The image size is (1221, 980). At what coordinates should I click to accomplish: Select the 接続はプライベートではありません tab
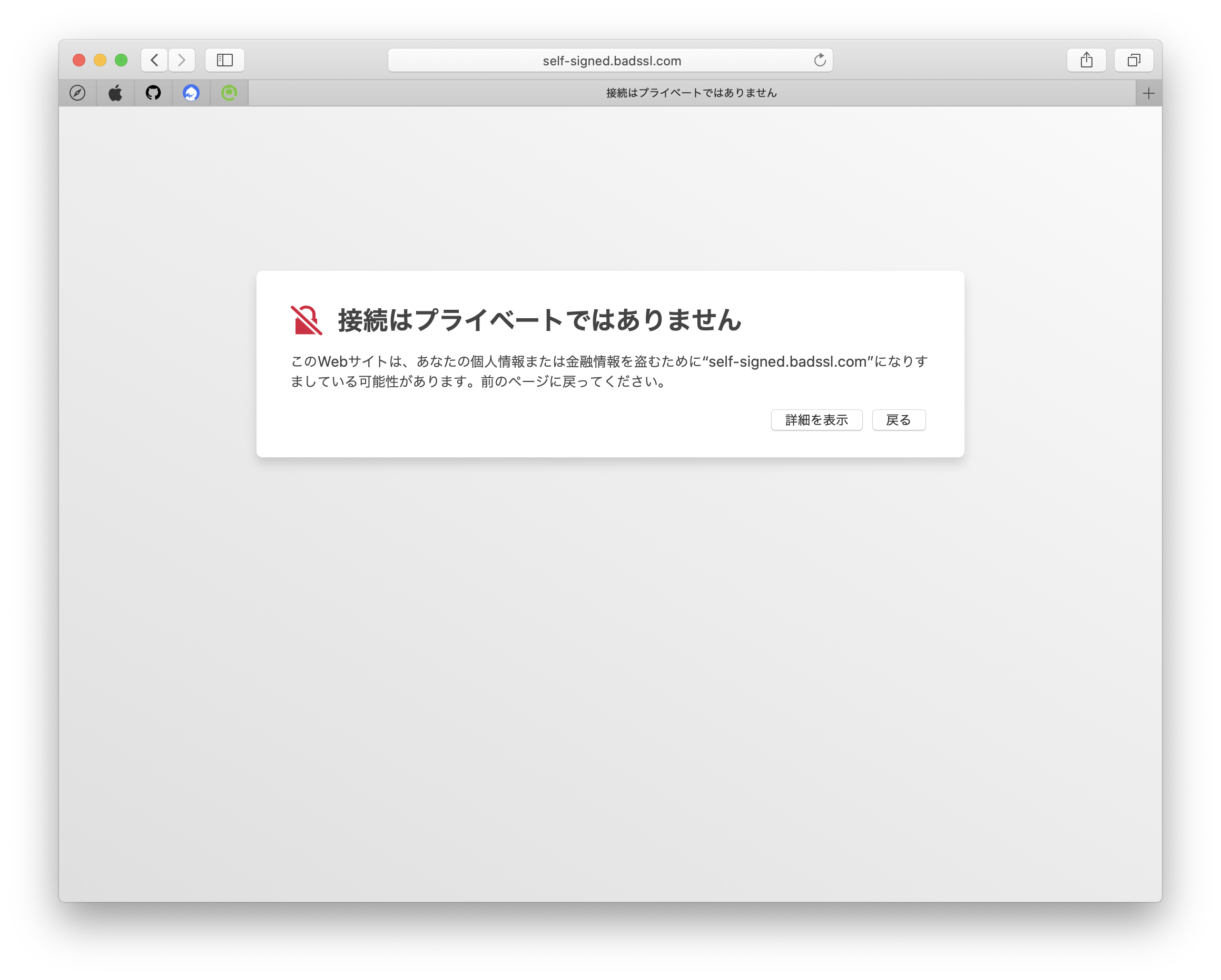(691, 92)
